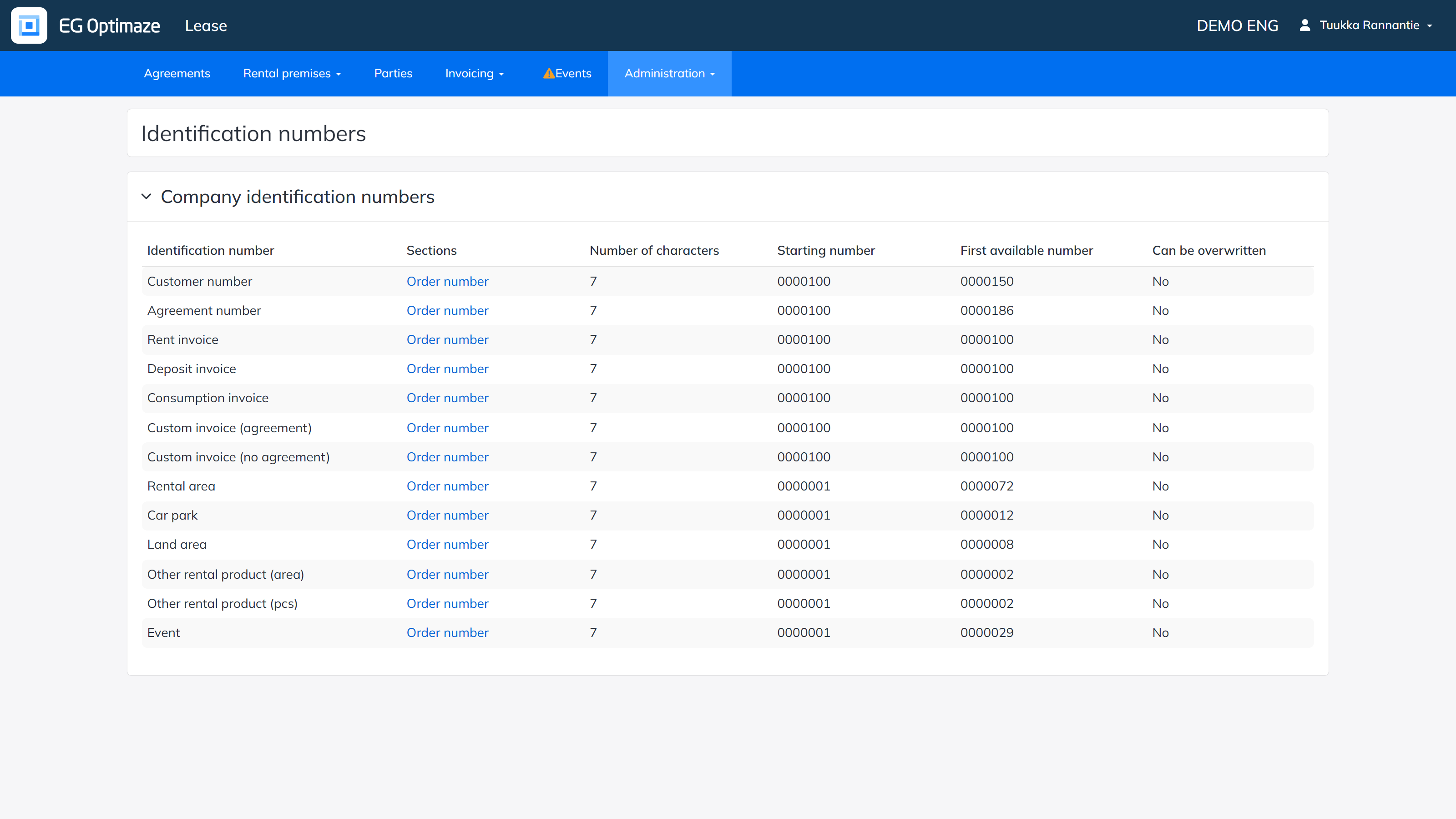The image size is (1456, 819).
Task: Select the Land area row label
Action: pos(177,544)
